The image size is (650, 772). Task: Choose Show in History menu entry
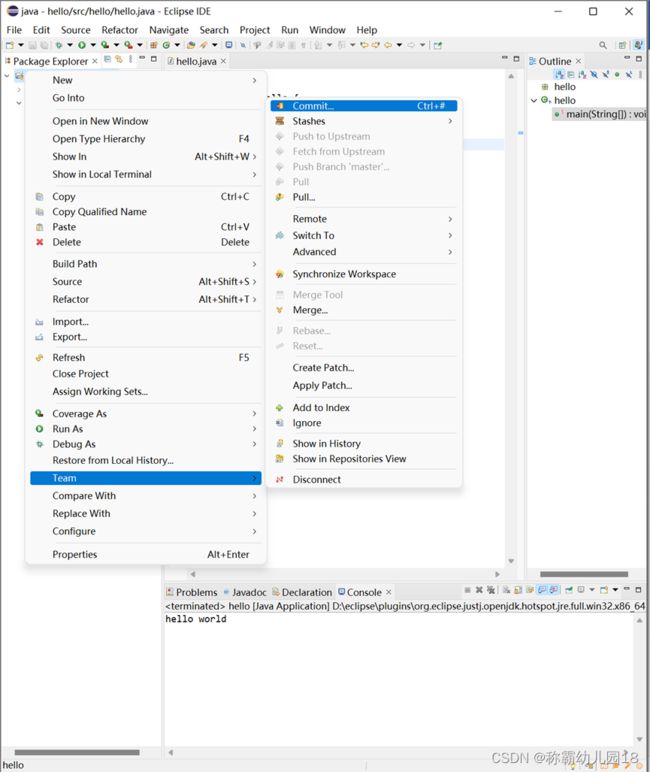(363, 444)
